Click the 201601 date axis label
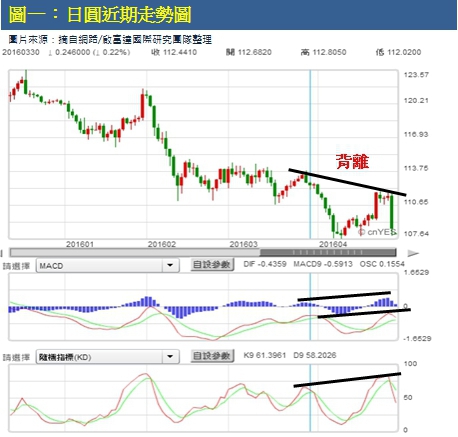Image resolution: width=458 pixels, height=437 pixels. pyautogui.click(x=80, y=244)
